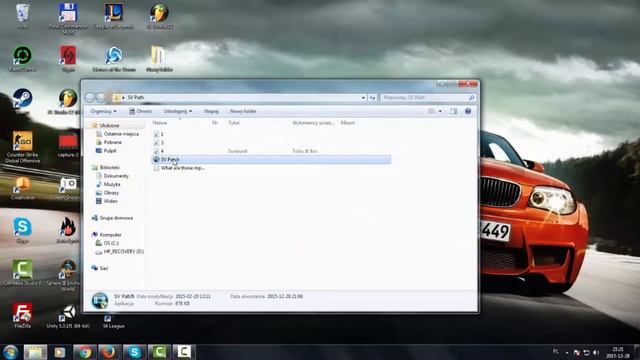Sort by Wykonawcy uczestniczący column header
Image resolution: width=640 pixels, height=360 pixels.
click(313, 123)
